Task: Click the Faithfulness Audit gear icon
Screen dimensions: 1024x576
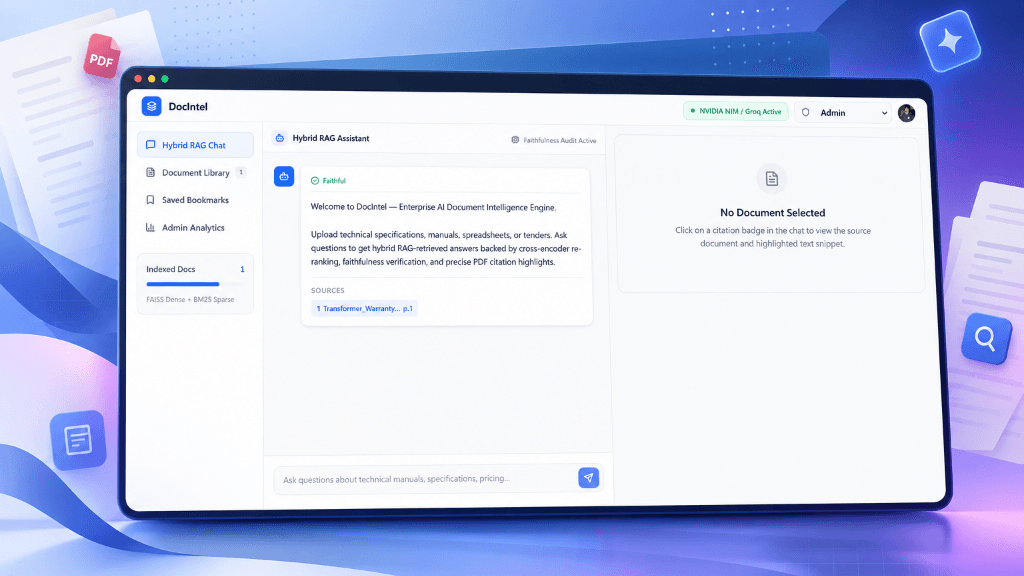Action: point(515,140)
